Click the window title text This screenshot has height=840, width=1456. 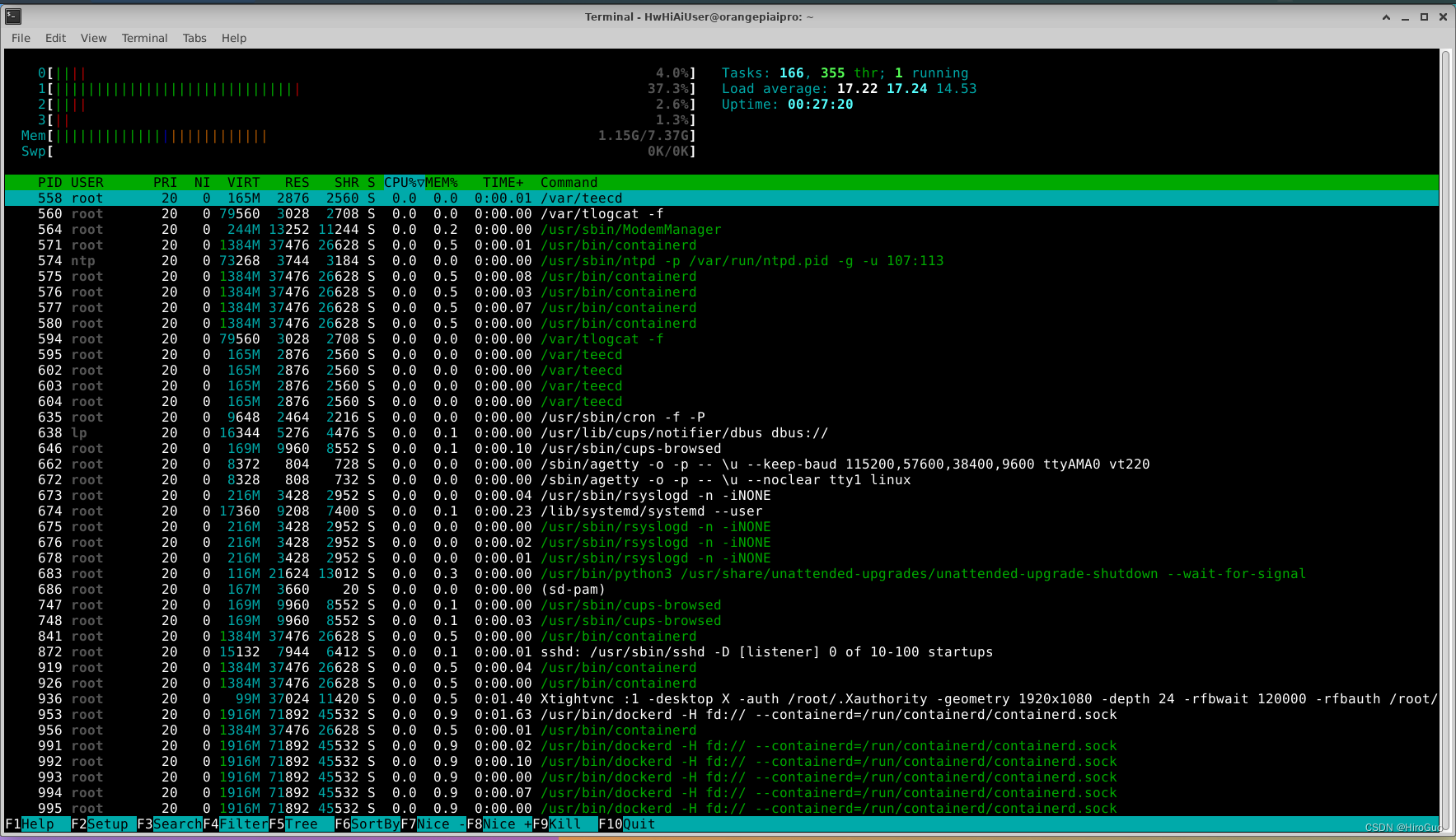click(x=699, y=16)
